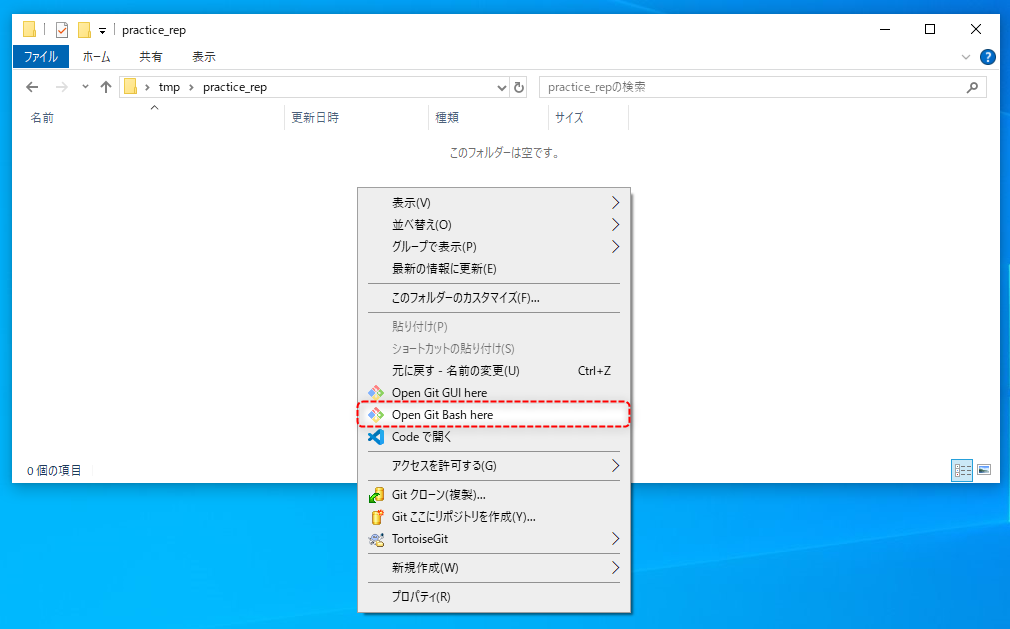Choose このフォルダーのカスタマイズ(F)...

click(x=494, y=297)
